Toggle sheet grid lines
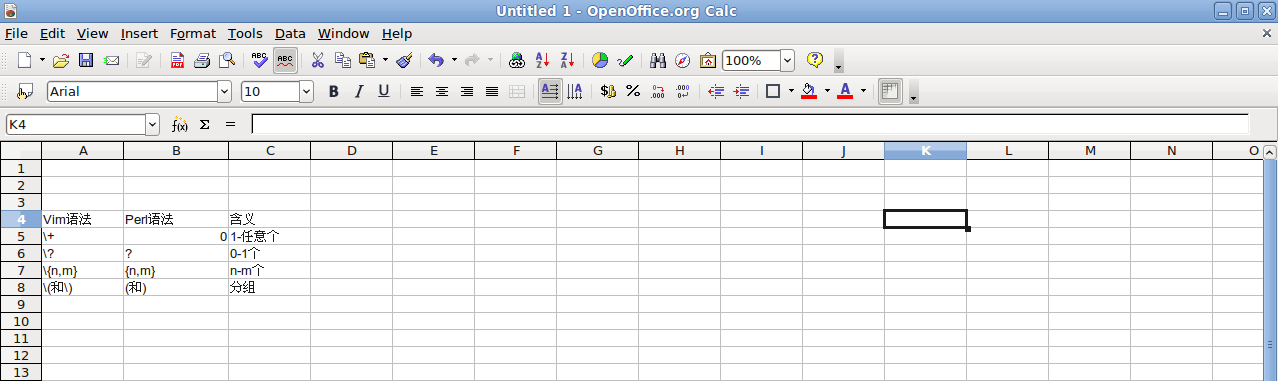The width and height of the screenshot is (1278, 381). coord(890,92)
